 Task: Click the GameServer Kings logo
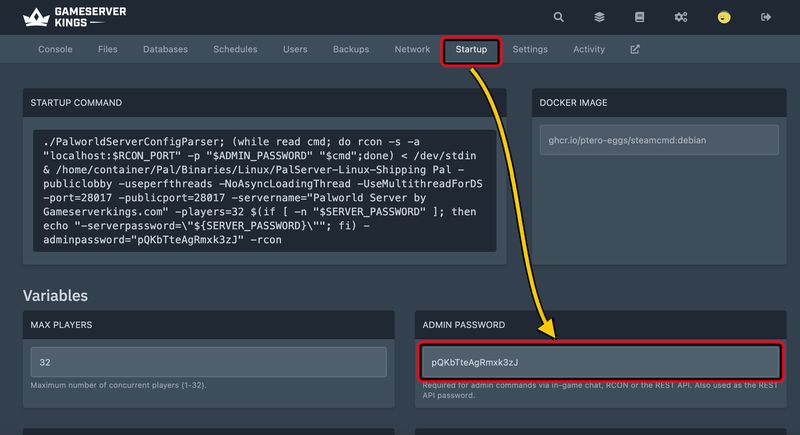tap(74, 17)
